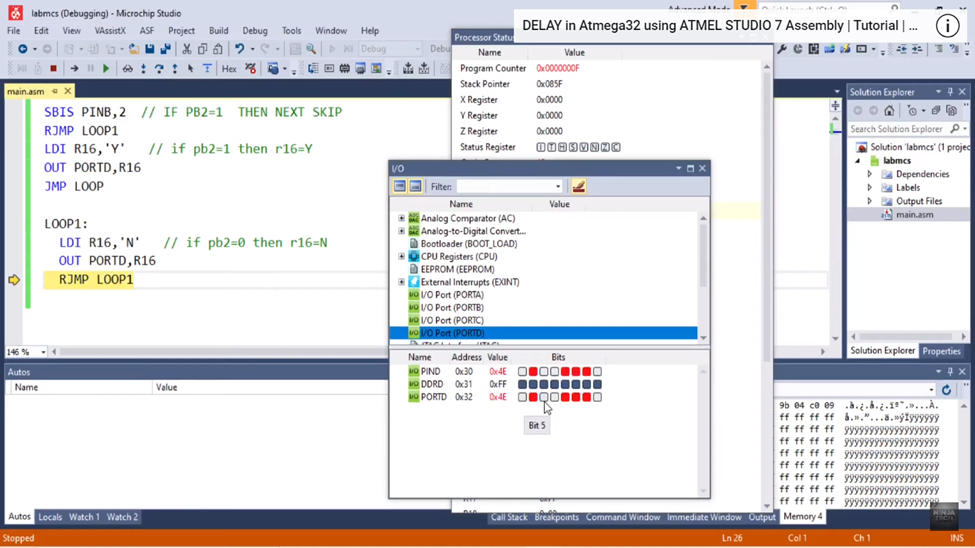
Task: Click the Save file icon
Action: [150, 49]
